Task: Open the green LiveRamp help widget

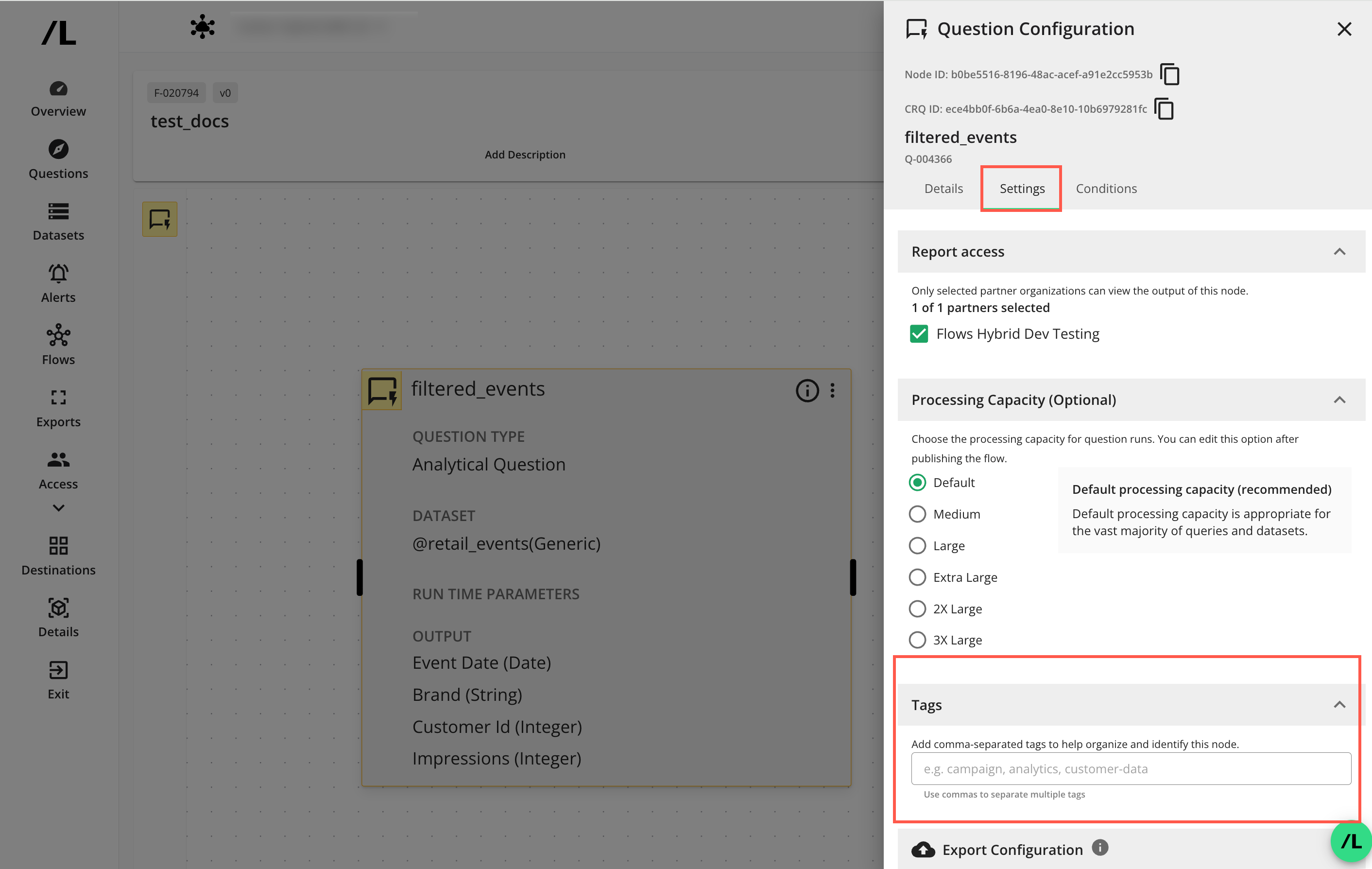Action: click(x=1351, y=841)
